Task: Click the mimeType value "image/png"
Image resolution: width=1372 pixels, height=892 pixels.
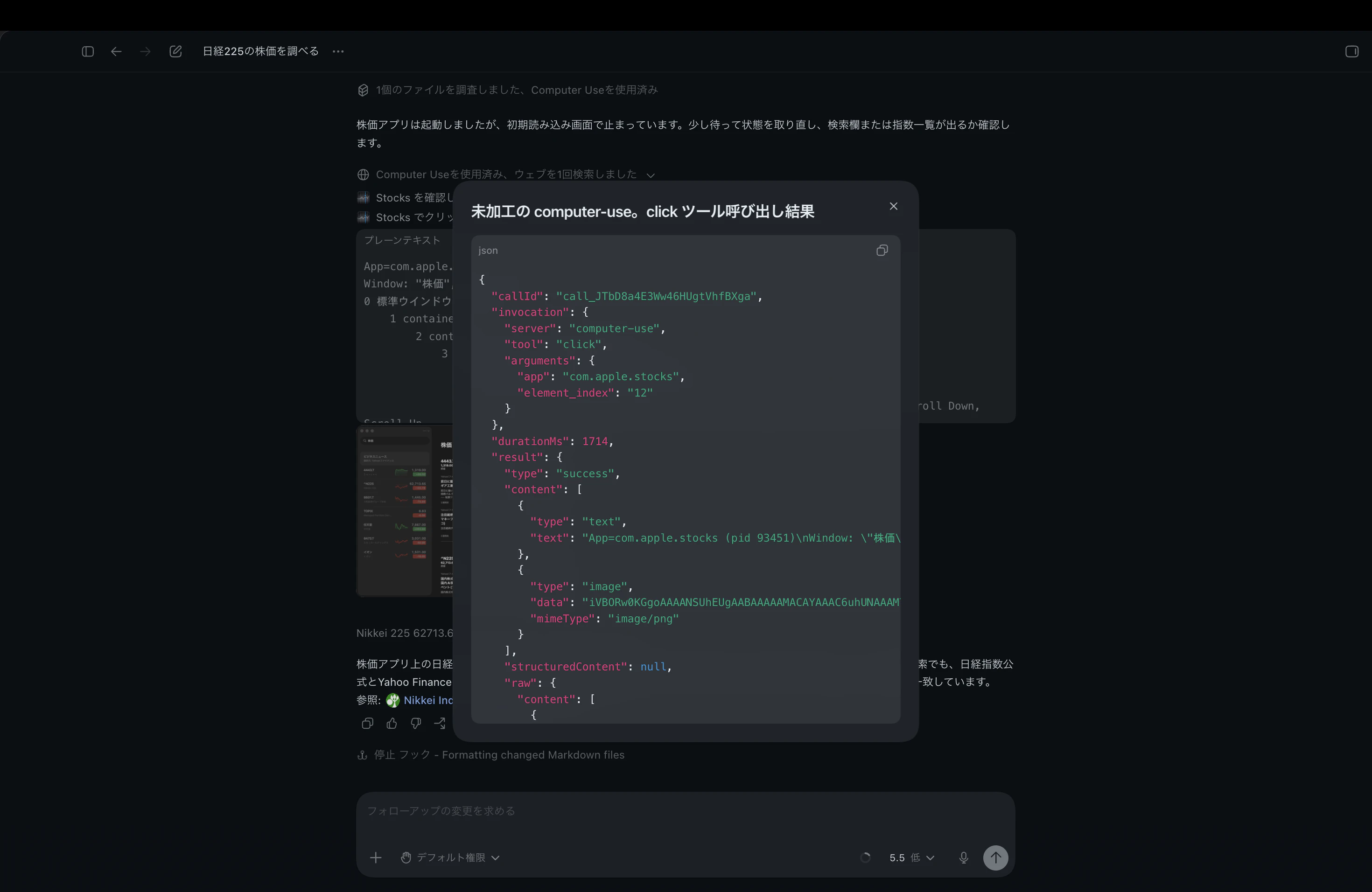Action: coord(644,619)
